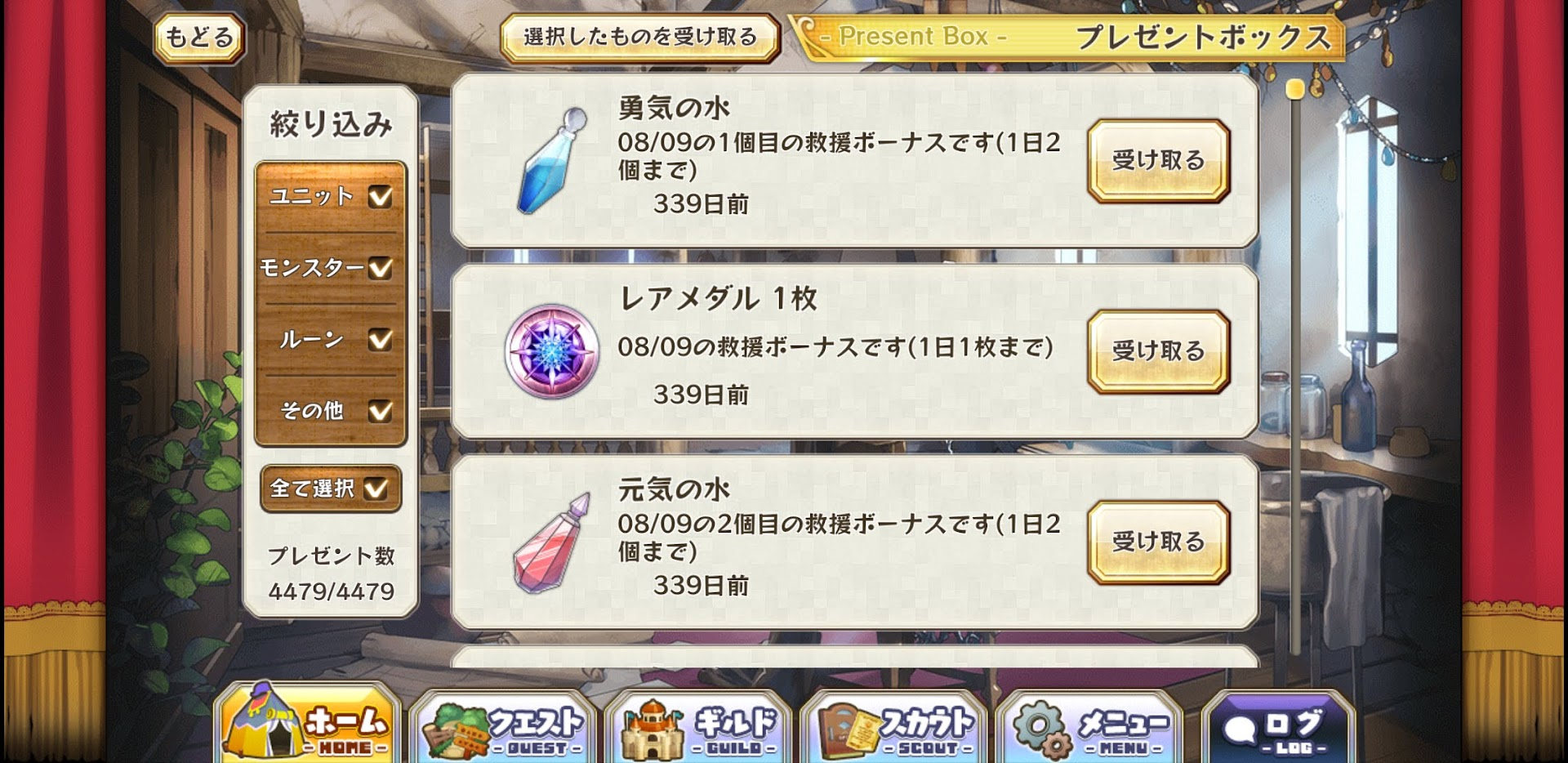1568x763 pixels.
Task: Toggle the 全て選択 select-all checkbox
Action: 376,489
